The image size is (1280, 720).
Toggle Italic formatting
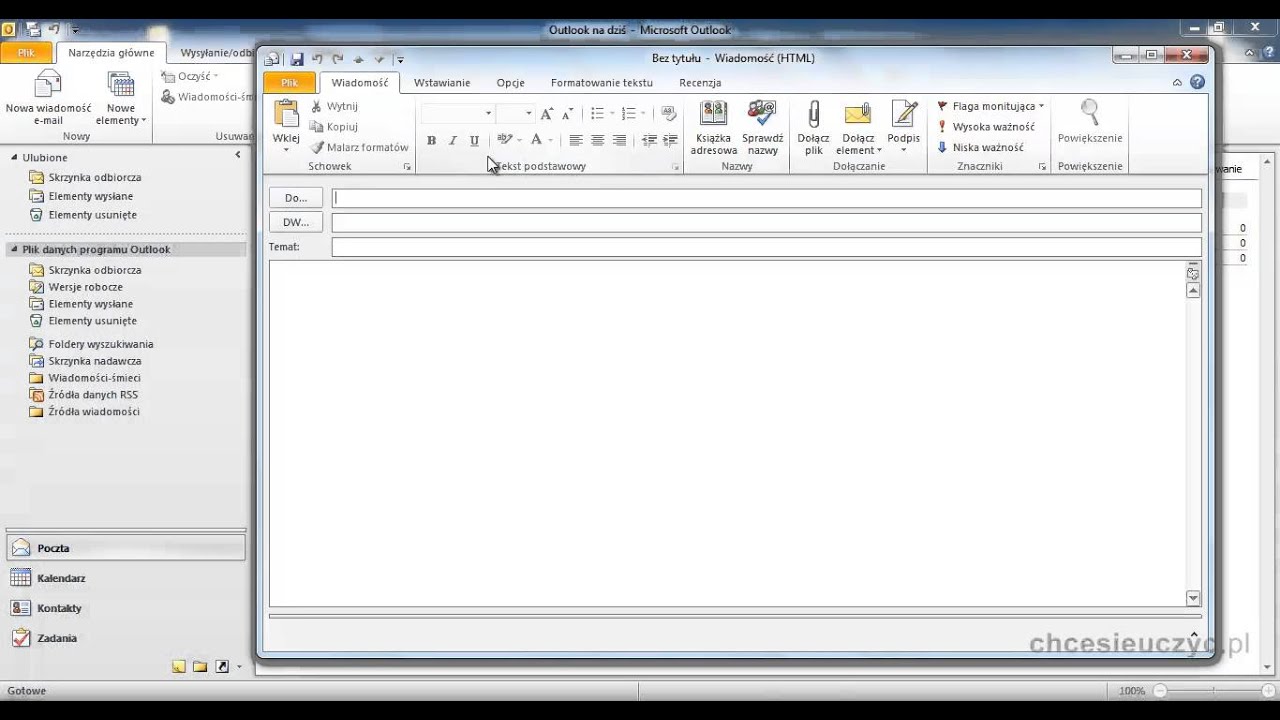tap(452, 140)
